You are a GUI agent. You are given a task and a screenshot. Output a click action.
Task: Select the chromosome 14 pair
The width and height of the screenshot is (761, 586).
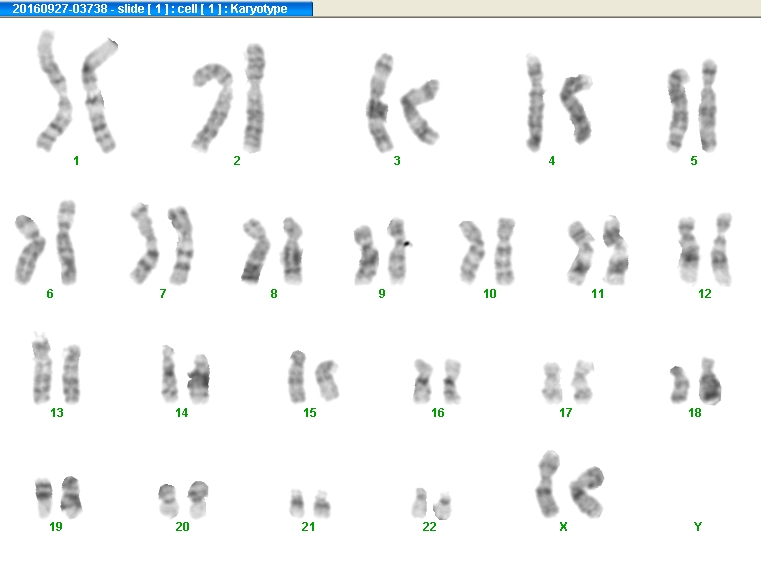[x=185, y=374]
